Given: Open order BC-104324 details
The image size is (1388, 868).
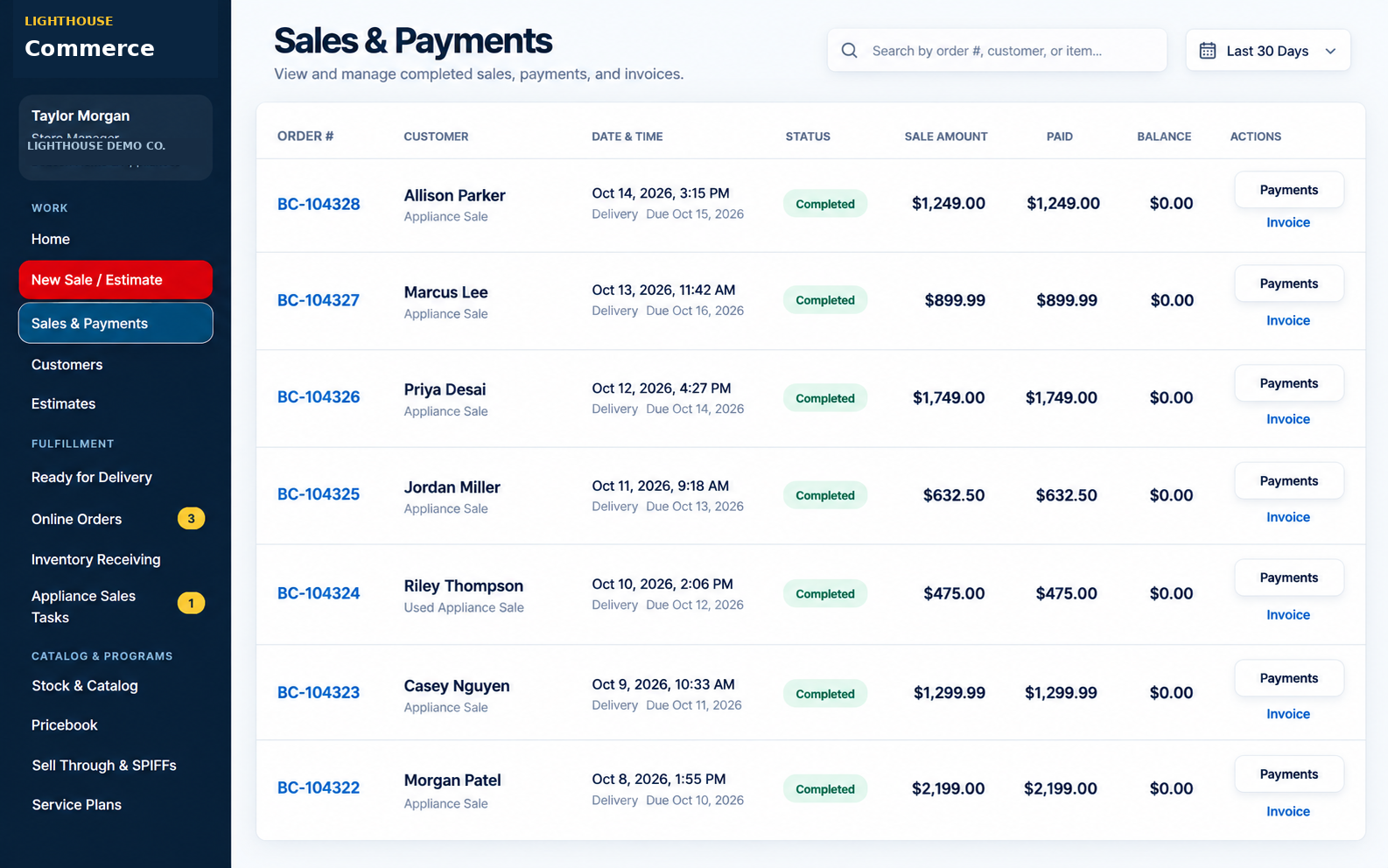Looking at the screenshot, I should (x=319, y=593).
